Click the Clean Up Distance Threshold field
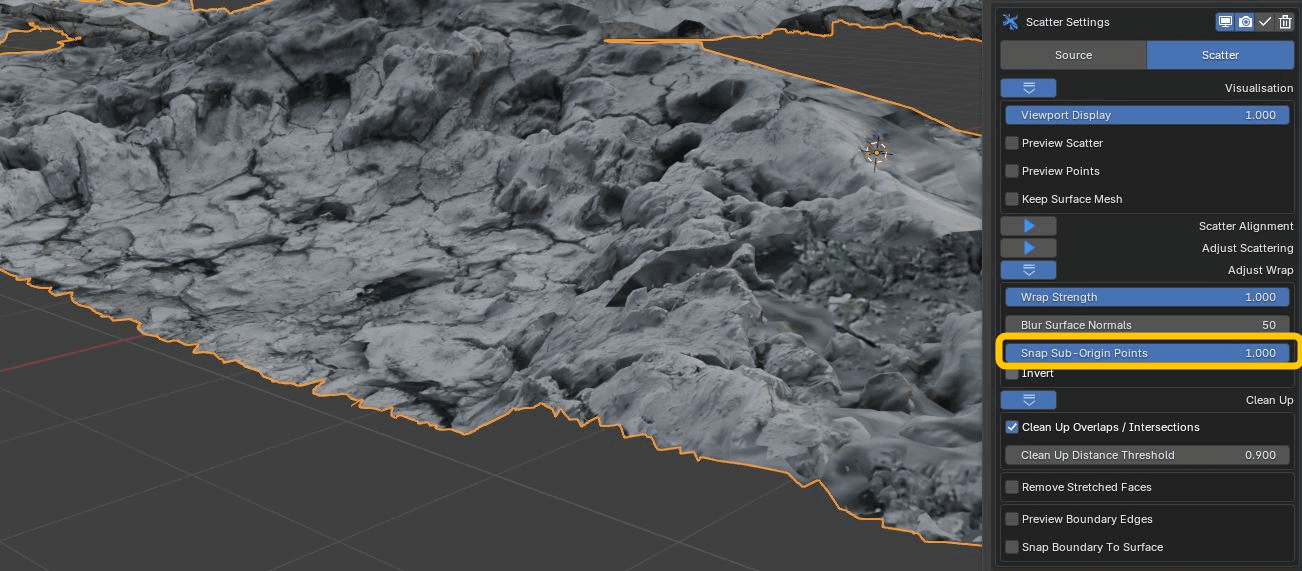1302x571 pixels. (1147, 455)
